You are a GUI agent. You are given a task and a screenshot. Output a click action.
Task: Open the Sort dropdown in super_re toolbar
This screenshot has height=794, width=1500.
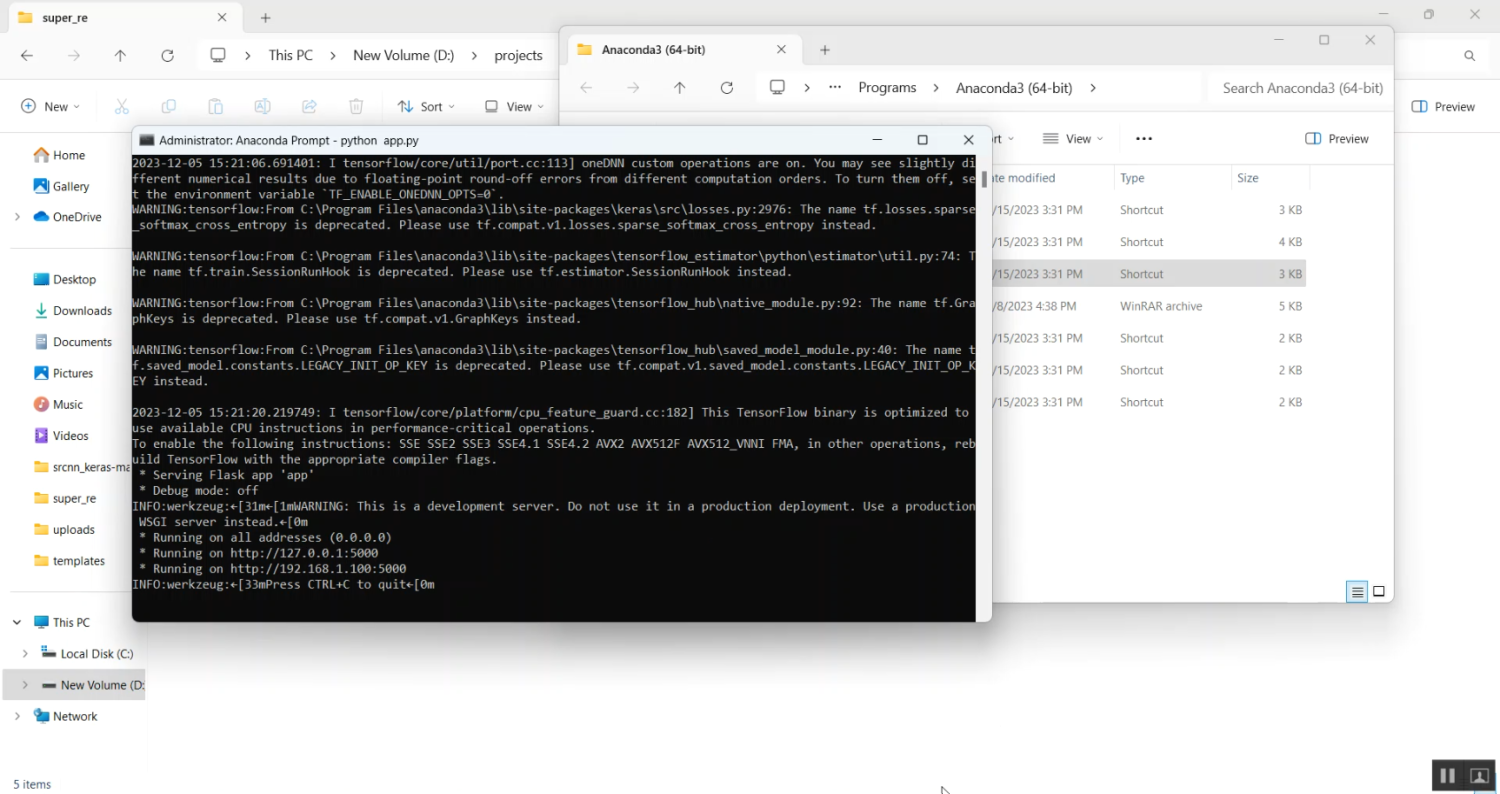(426, 106)
